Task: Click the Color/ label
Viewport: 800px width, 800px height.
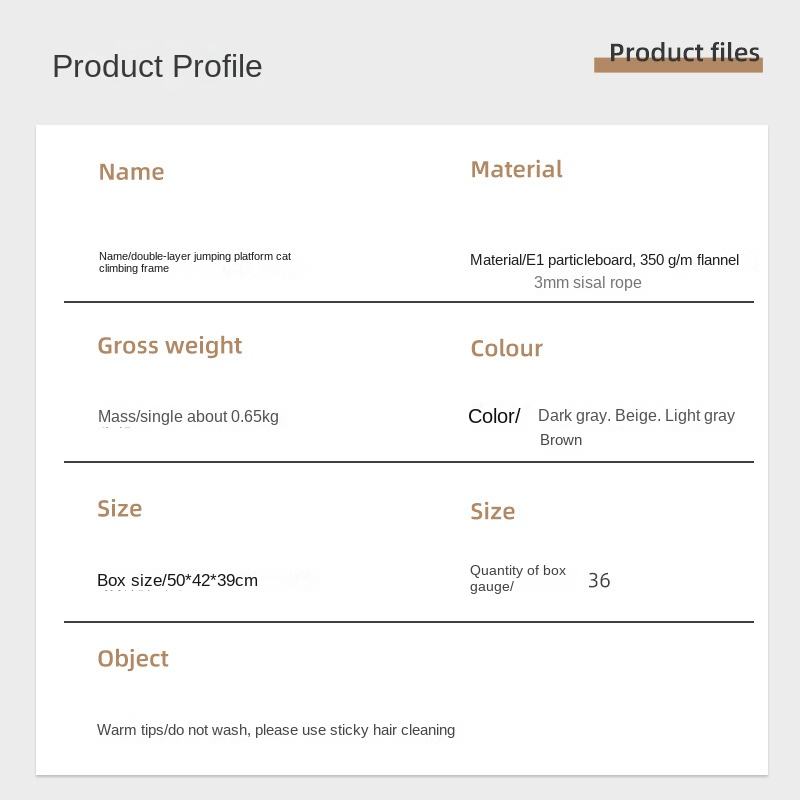Action: tap(494, 416)
